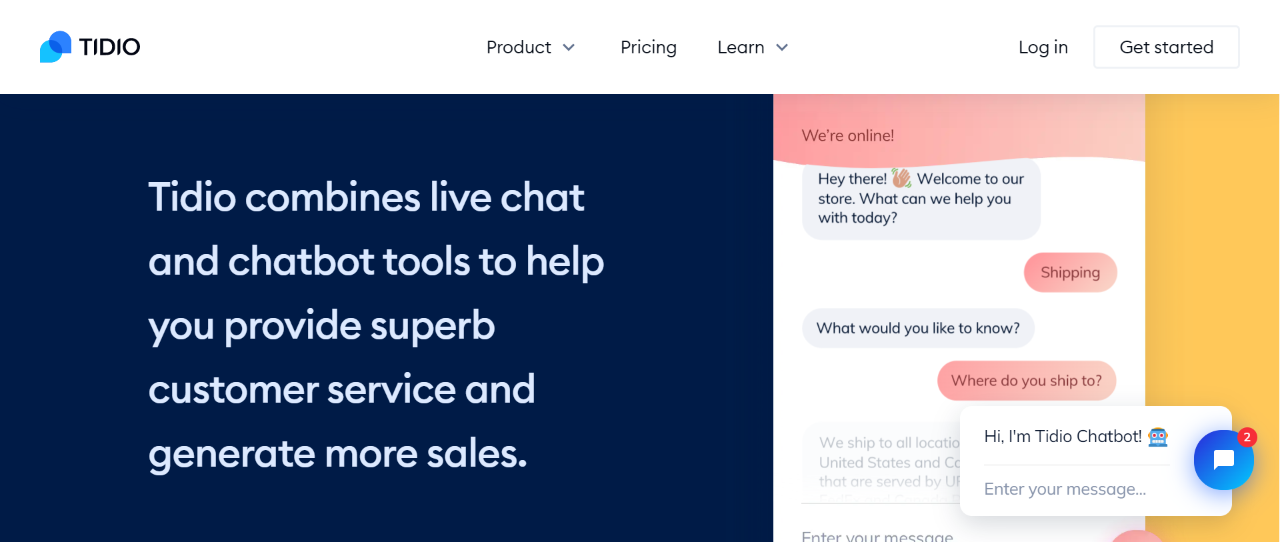The image size is (1280, 542).
Task: Click the red notification badge showing 2
Action: (x=1247, y=437)
